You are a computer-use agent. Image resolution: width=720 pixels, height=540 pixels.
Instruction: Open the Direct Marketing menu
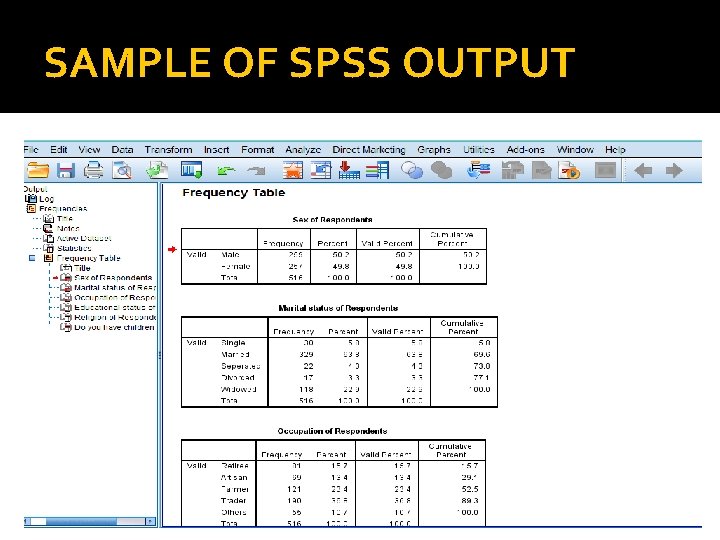[x=369, y=150]
